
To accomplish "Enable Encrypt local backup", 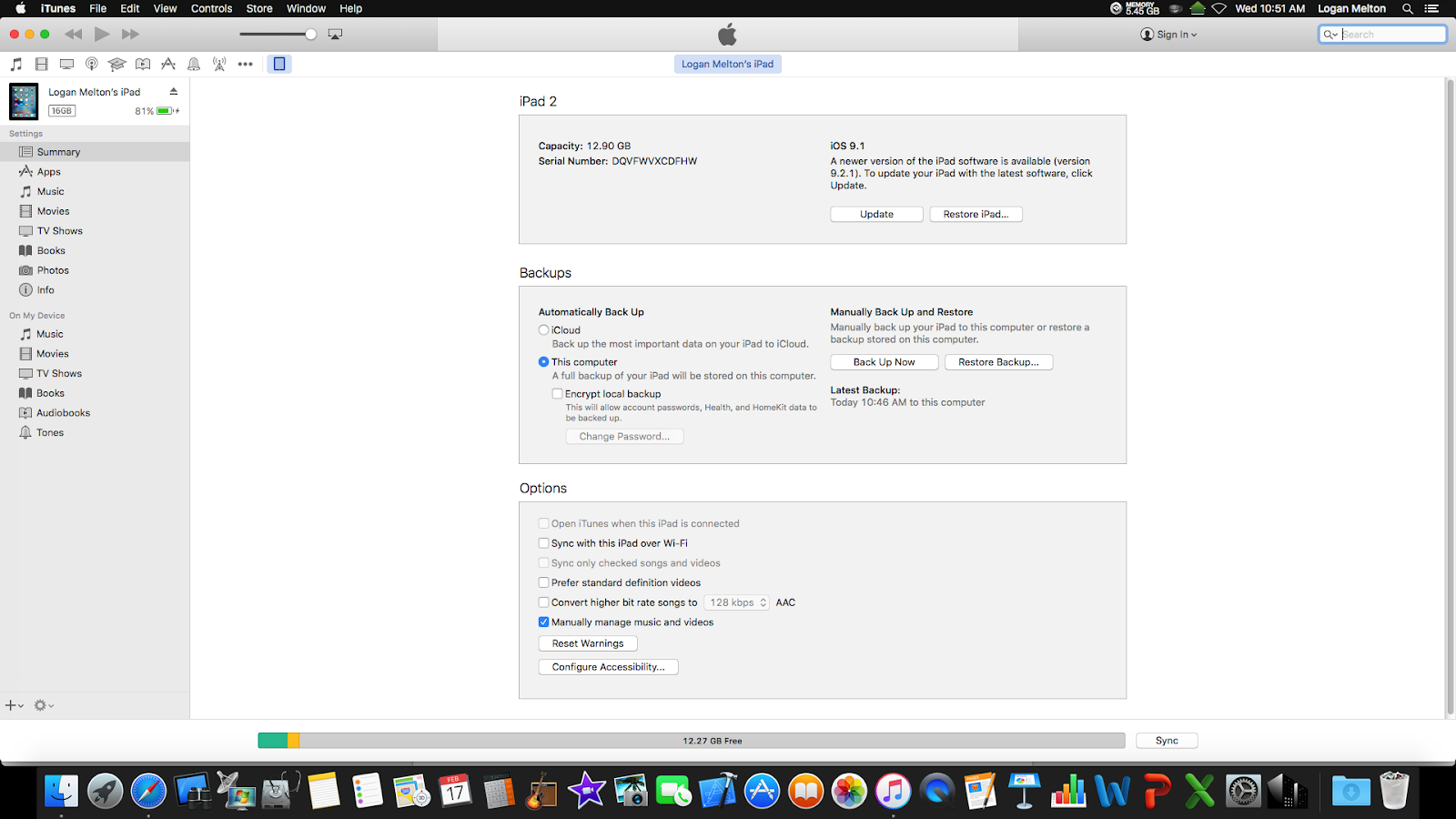I will tap(558, 394).
